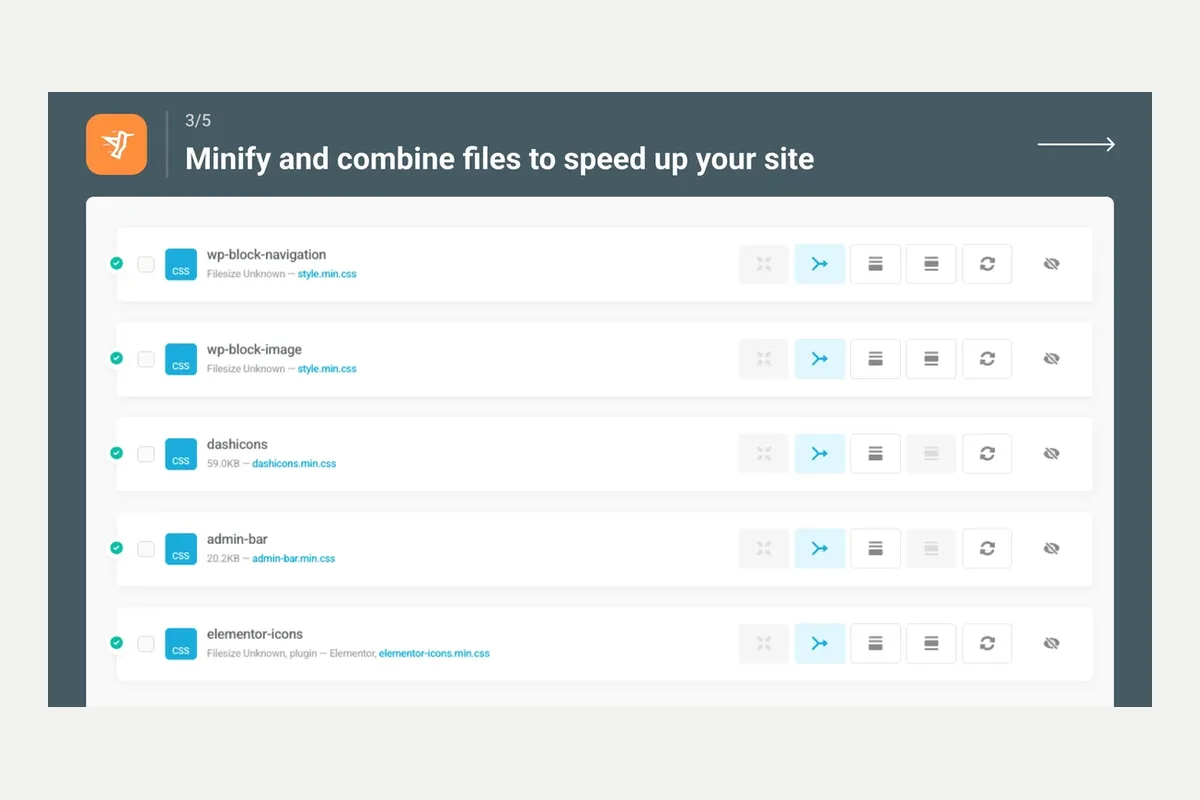
Task: Click the 'wp-block-navigation' file name
Action: pos(266,255)
